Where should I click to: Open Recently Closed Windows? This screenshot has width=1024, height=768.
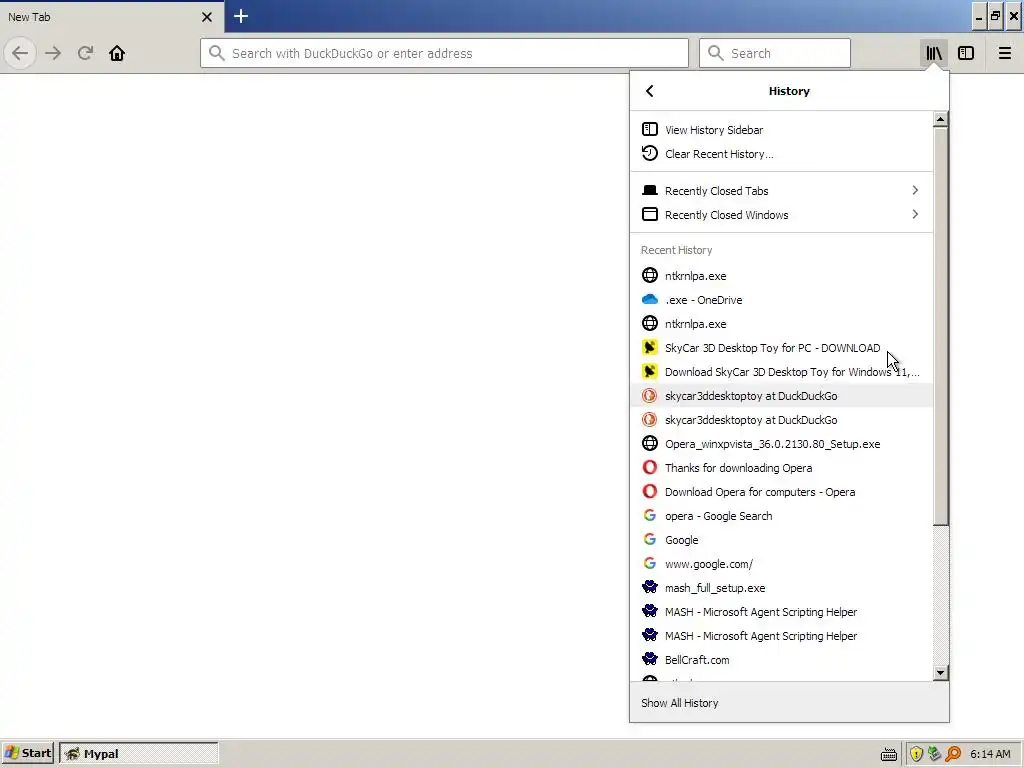pos(782,215)
